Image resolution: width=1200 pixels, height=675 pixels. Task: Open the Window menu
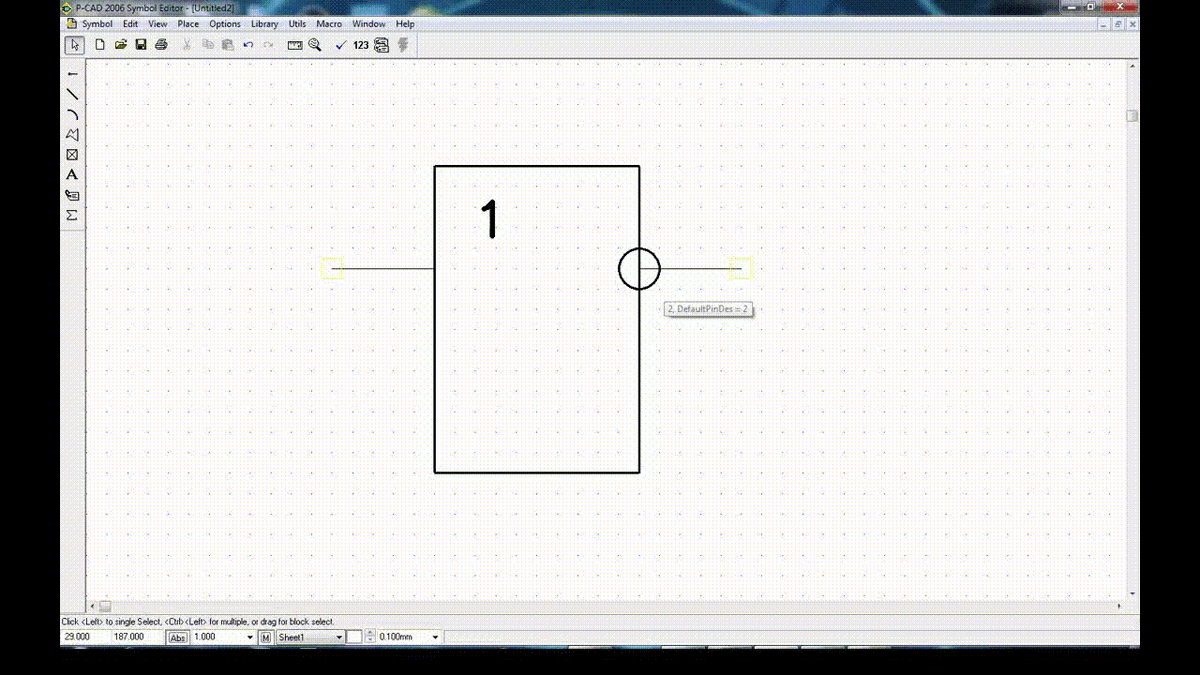(369, 24)
